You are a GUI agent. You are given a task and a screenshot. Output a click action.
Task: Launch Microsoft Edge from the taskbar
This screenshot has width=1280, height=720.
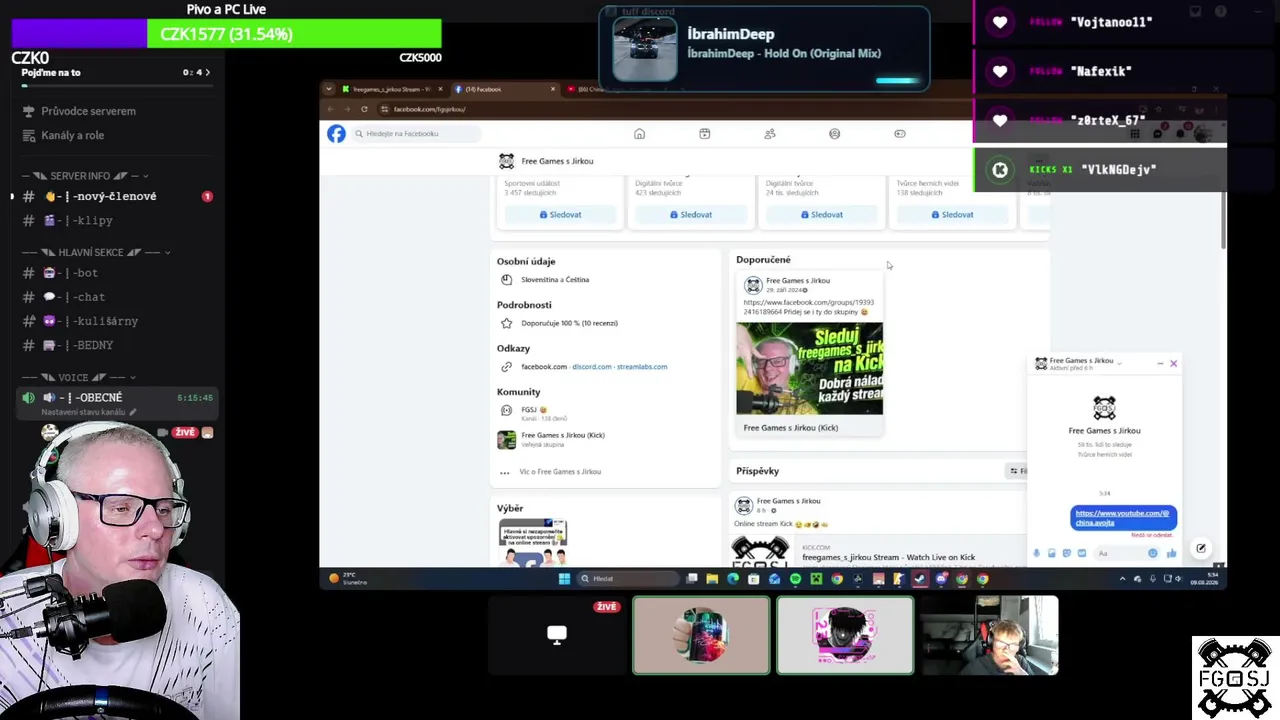click(x=733, y=578)
